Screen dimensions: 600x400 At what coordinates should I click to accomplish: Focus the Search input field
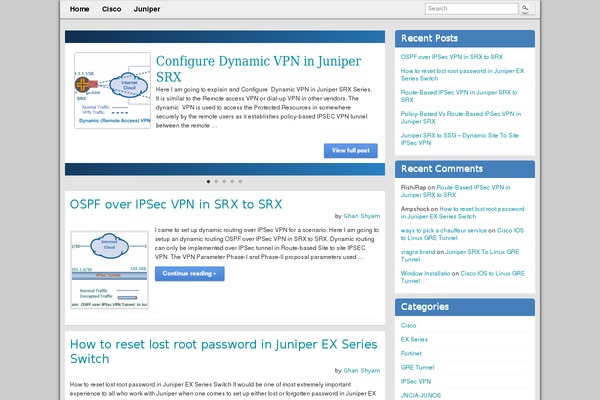(x=471, y=9)
